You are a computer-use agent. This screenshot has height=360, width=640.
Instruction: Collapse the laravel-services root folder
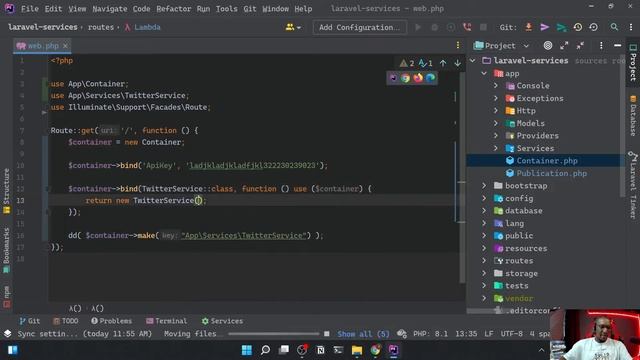point(473,61)
